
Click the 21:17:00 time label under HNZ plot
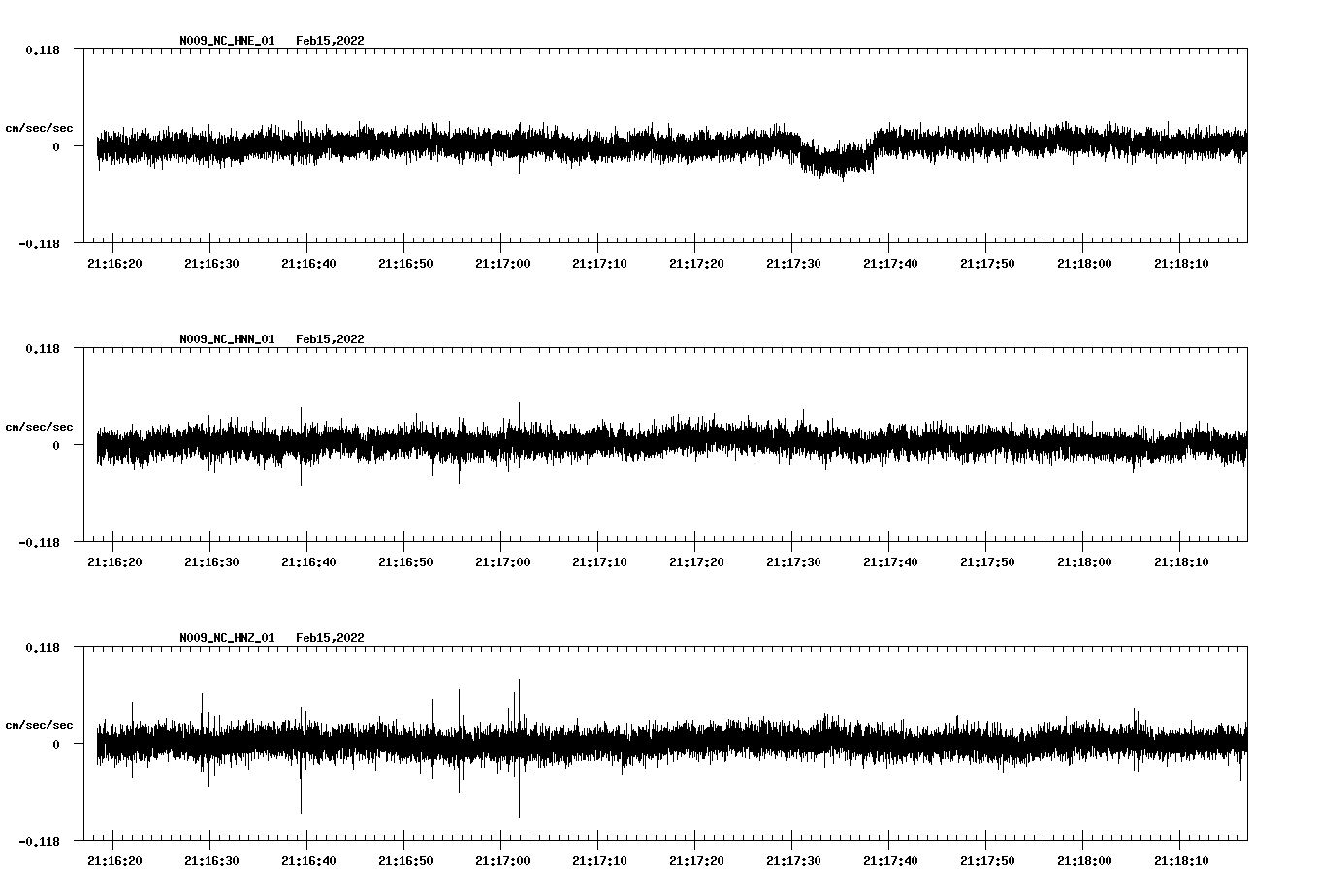[x=502, y=861]
